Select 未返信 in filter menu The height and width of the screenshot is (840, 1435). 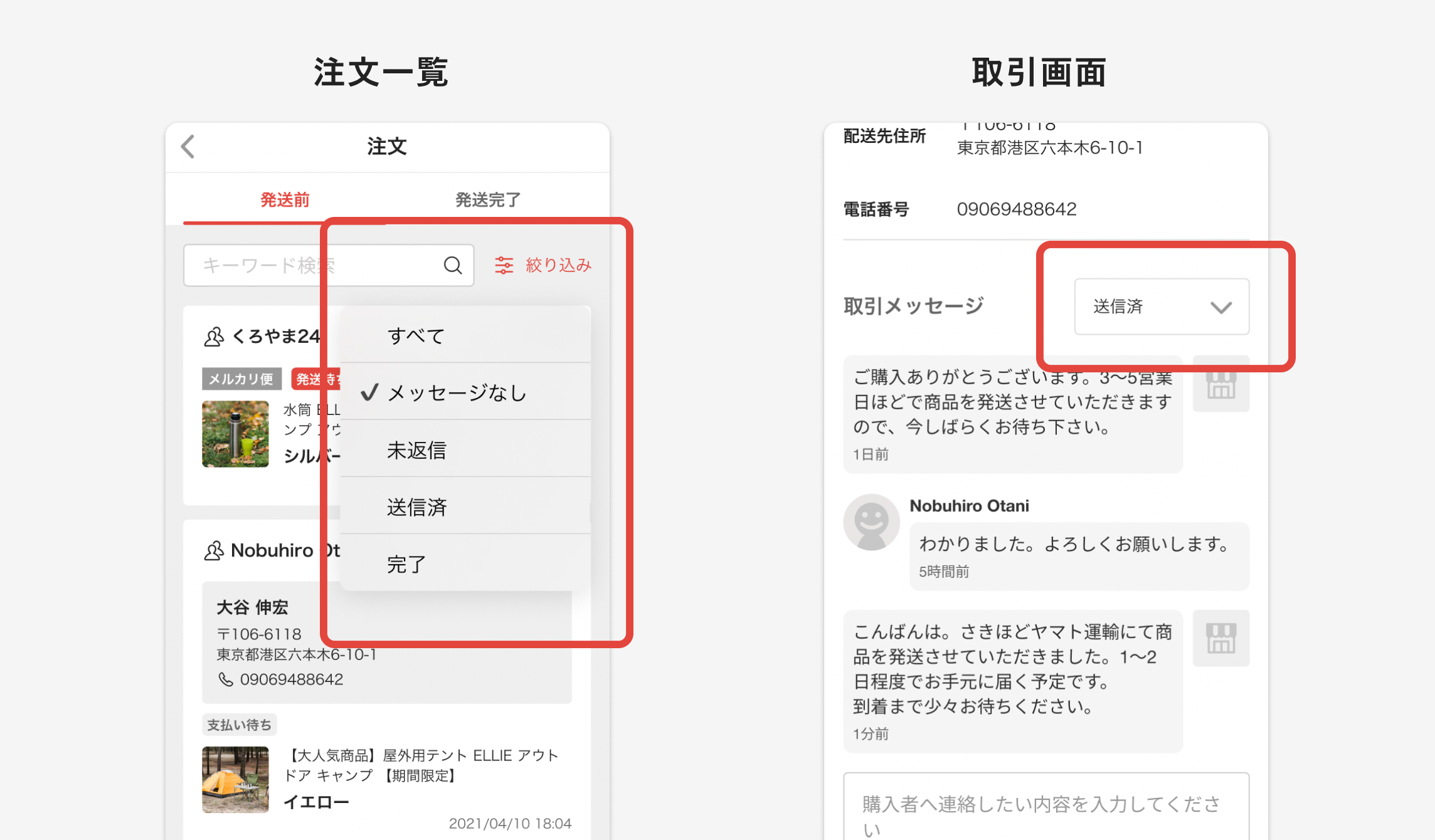[x=465, y=449]
